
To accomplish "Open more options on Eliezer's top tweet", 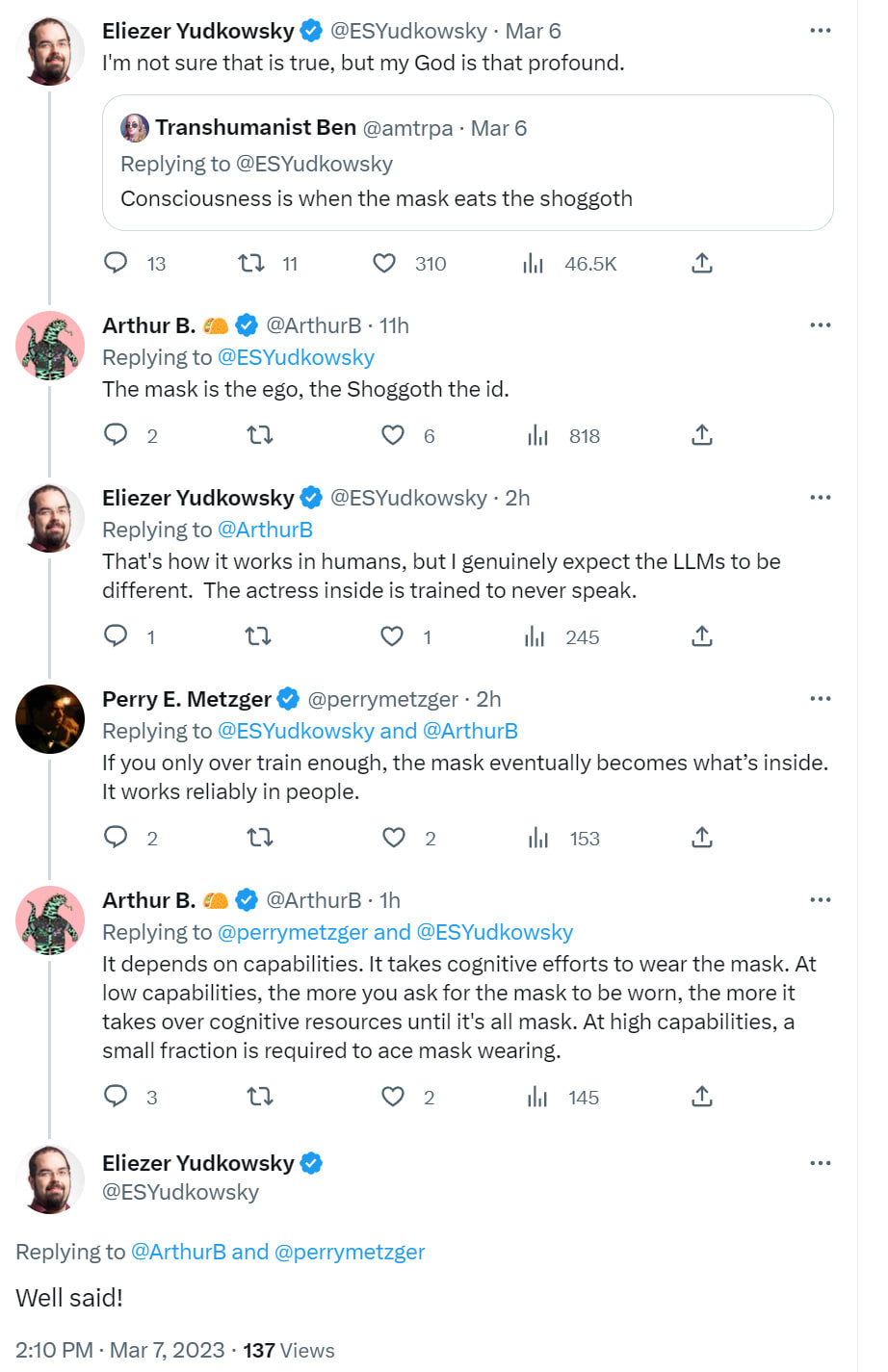I will tap(821, 31).
